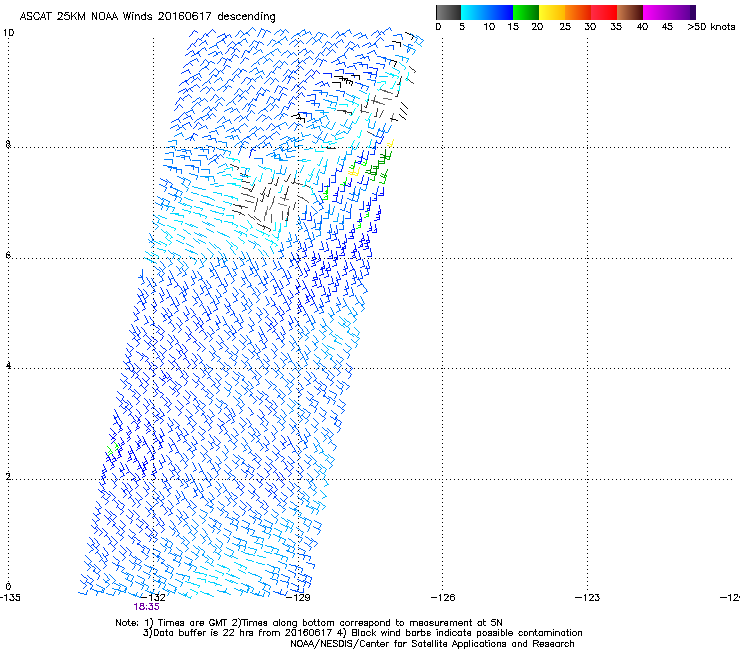
Task: Click the 'Times are GMT' note line
Action: (309, 623)
